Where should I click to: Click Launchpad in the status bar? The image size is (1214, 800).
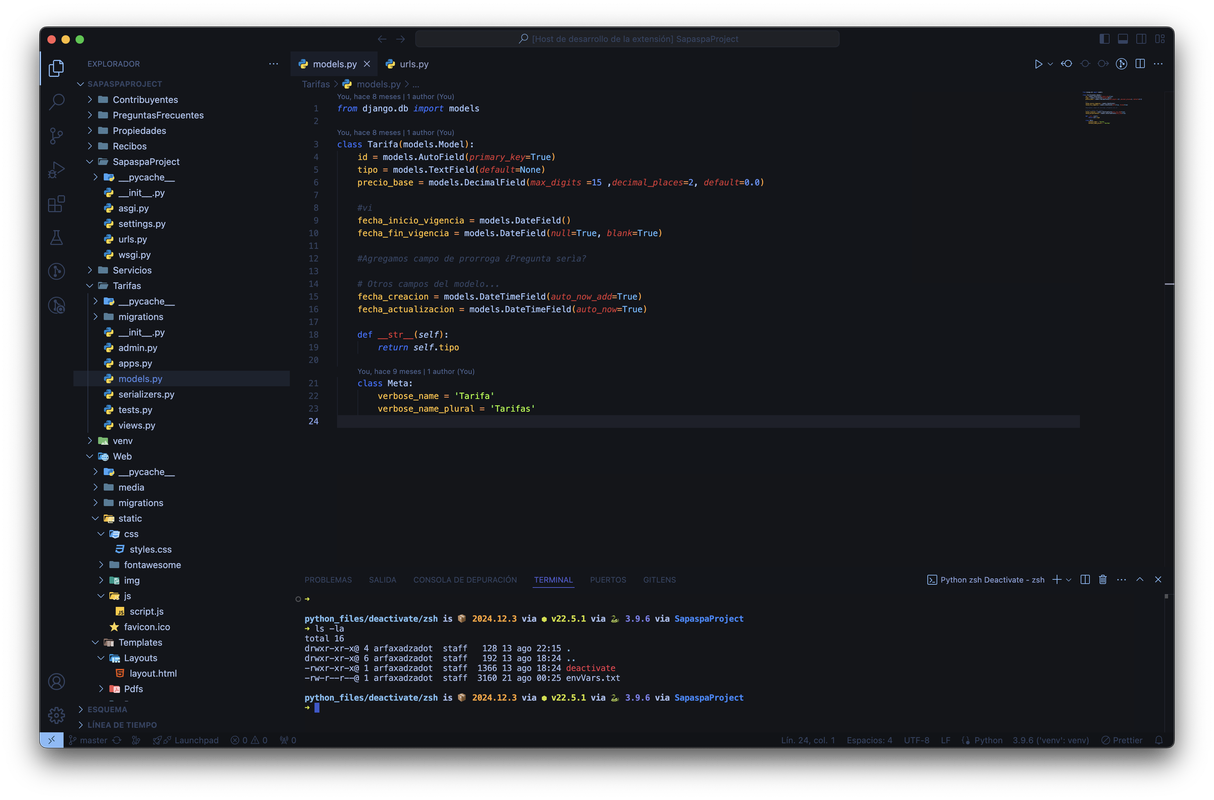(x=186, y=740)
